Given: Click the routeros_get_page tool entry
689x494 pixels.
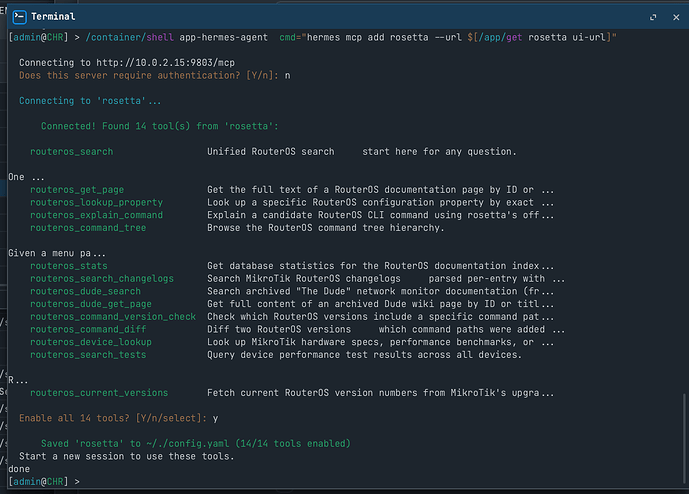Looking at the screenshot, I should 77,190.
